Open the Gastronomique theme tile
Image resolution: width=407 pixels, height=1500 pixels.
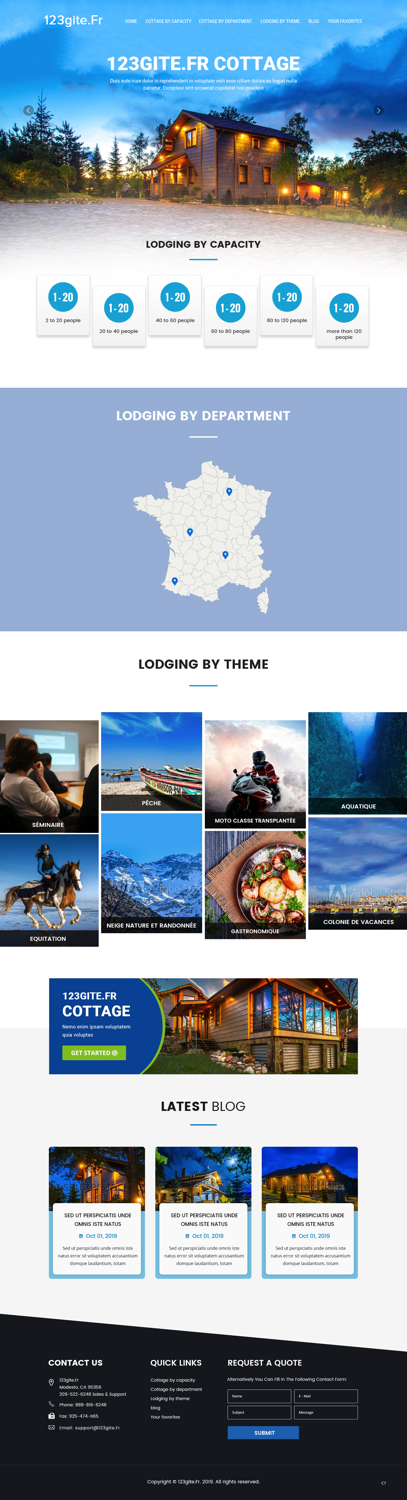click(x=255, y=885)
